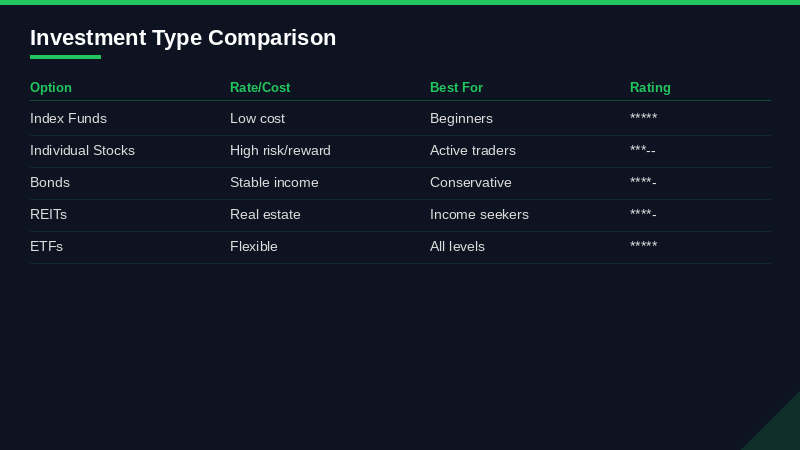
Task: Click the 'Investment Type Comparison' slide title
Action: (183, 38)
